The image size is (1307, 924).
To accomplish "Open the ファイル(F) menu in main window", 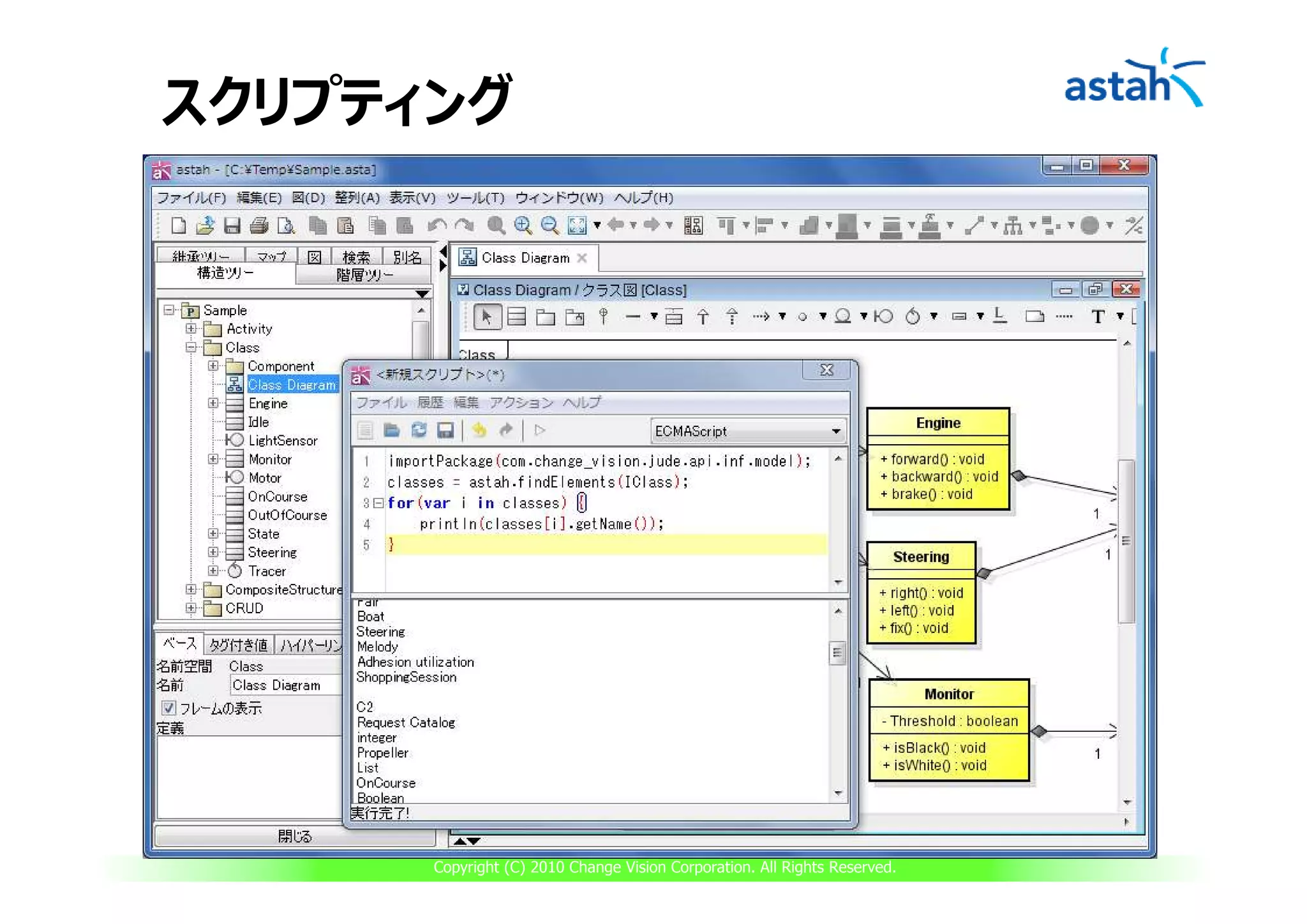I will coord(192,198).
